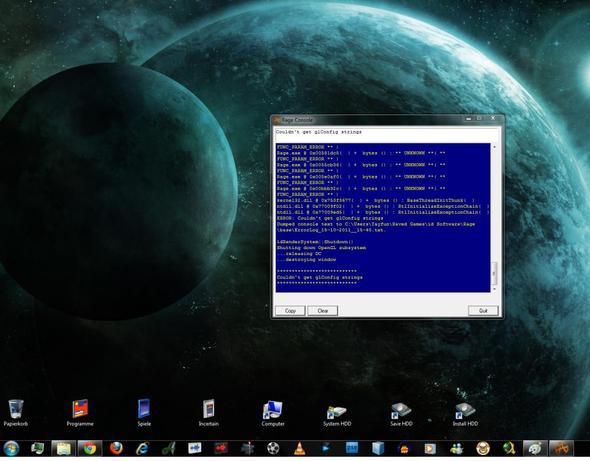Click the blue play arrow taskbar icon
This screenshot has height=461, width=590.
point(326,448)
